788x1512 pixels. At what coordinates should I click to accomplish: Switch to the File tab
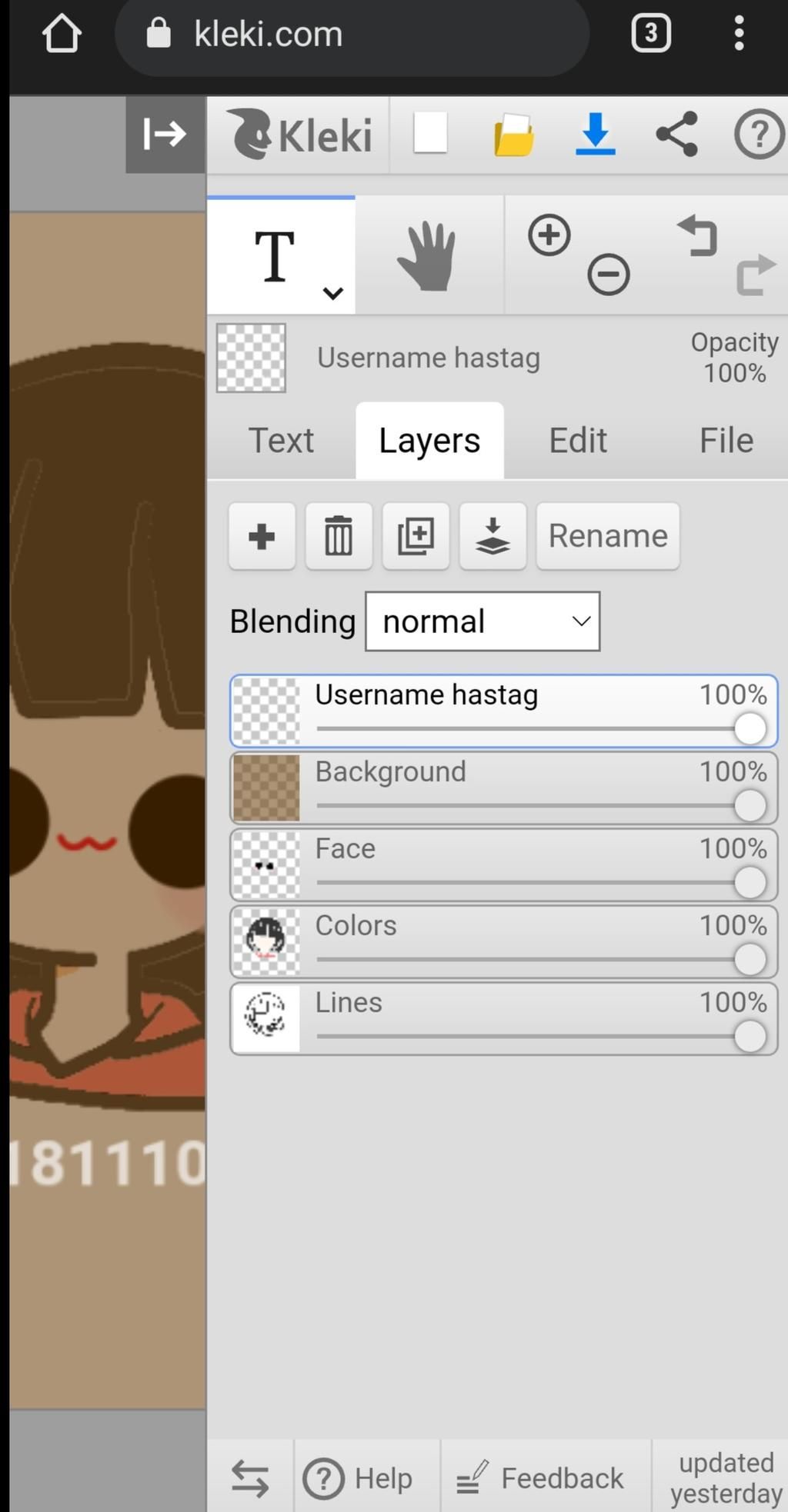point(726,441)
